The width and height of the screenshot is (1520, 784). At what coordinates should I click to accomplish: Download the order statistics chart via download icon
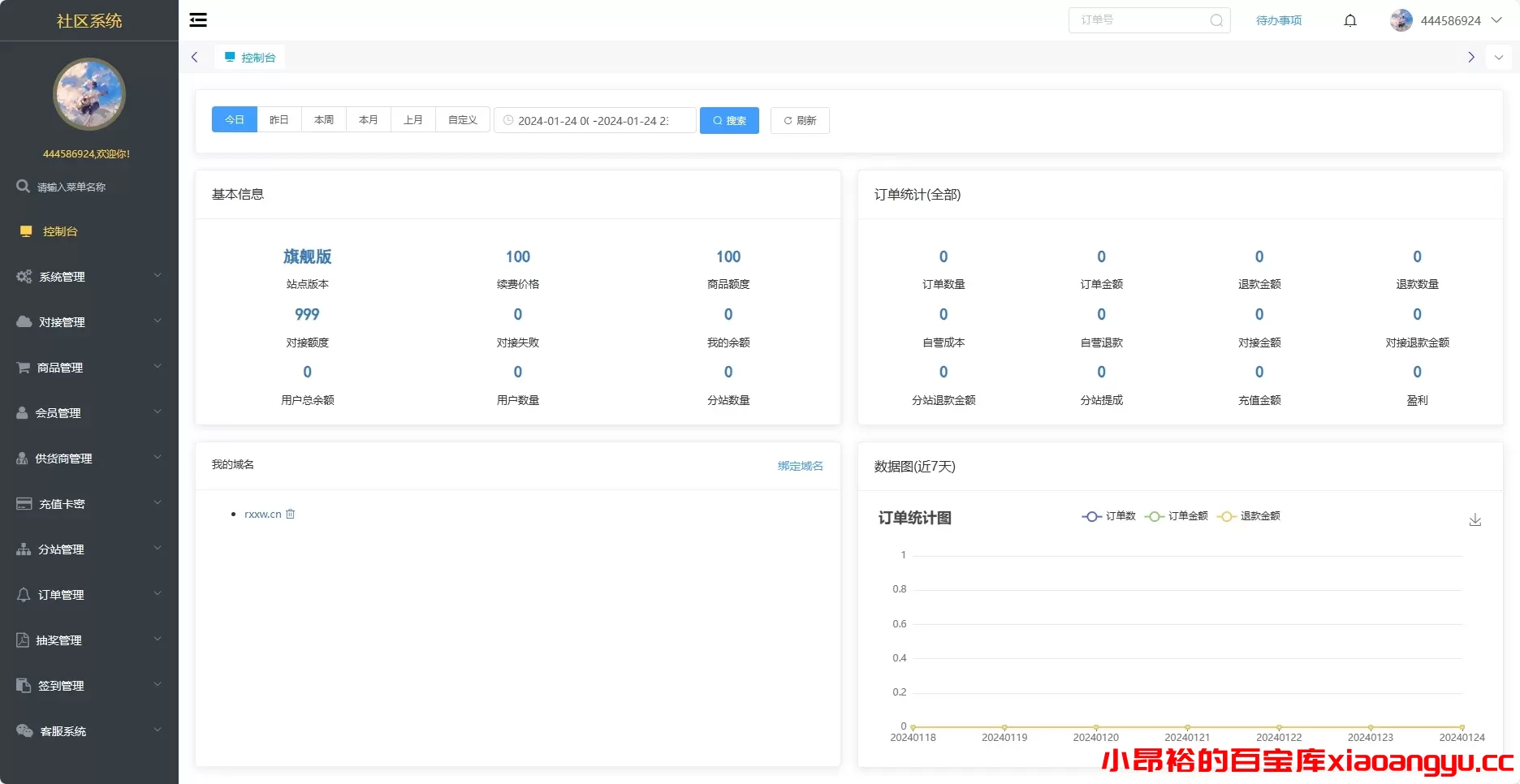(x=1475, y=519)
